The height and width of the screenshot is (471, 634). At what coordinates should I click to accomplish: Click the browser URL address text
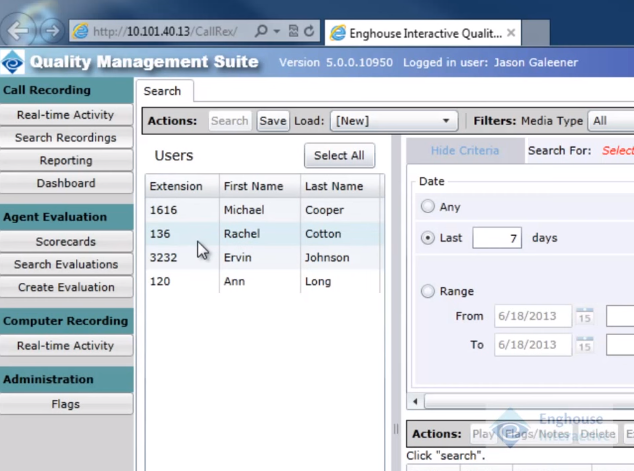pos(165,31)
